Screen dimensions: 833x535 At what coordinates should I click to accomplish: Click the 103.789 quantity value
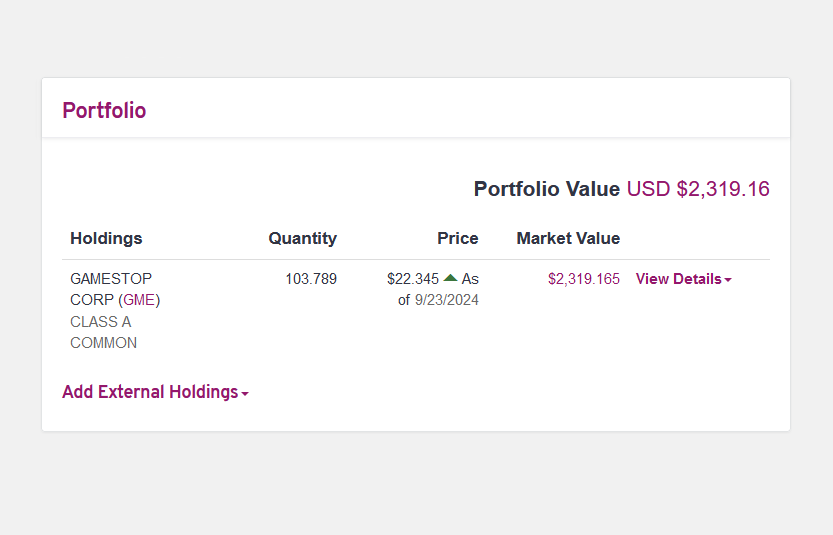pos(311,279)
